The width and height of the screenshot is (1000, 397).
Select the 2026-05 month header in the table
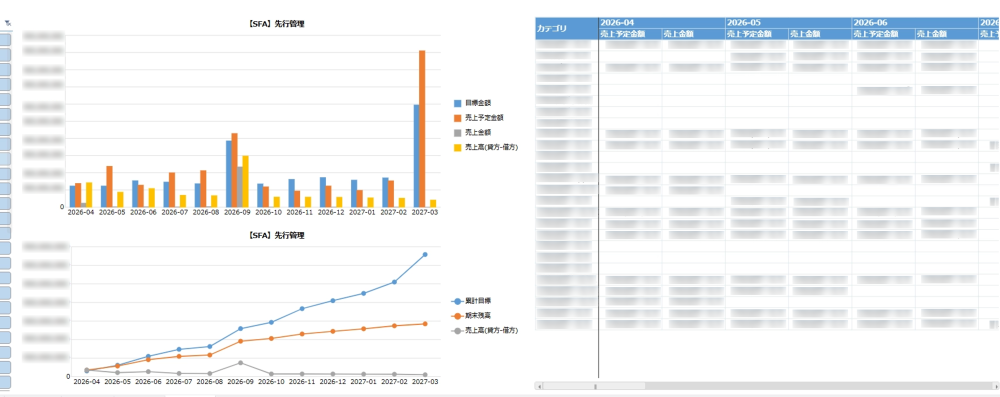coord(788,22)
